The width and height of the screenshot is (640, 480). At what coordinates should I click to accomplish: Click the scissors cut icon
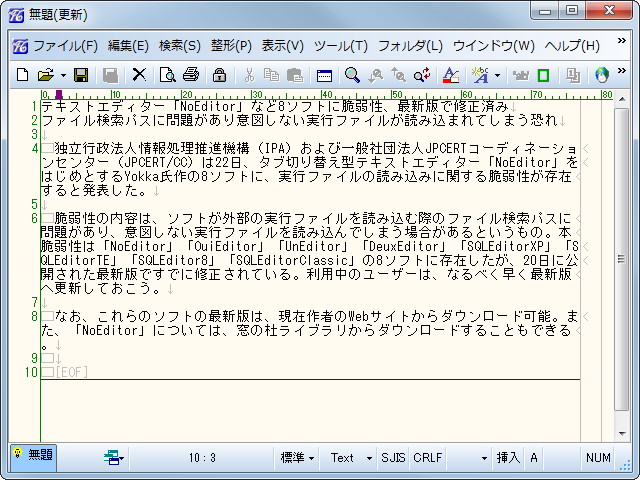[249, 75]
